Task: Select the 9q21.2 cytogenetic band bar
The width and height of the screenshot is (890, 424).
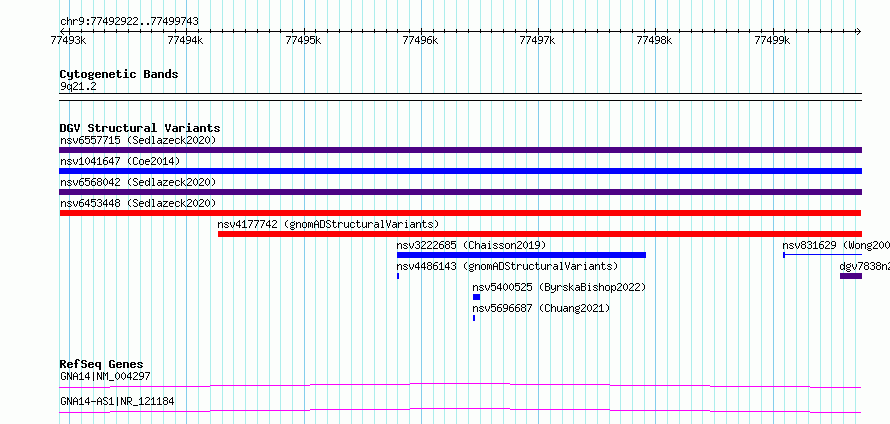Action: (x=460, y=97)
